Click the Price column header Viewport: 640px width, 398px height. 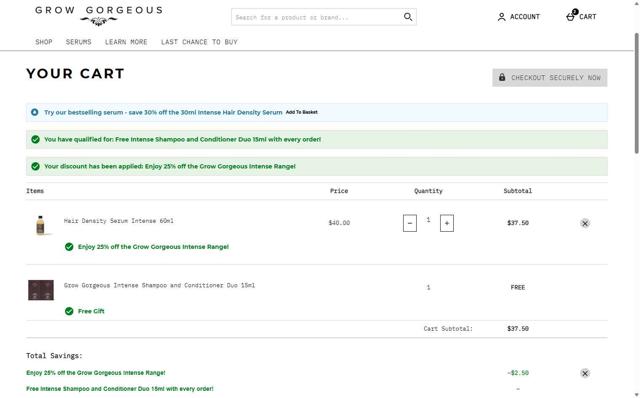[x=339, y=191]
